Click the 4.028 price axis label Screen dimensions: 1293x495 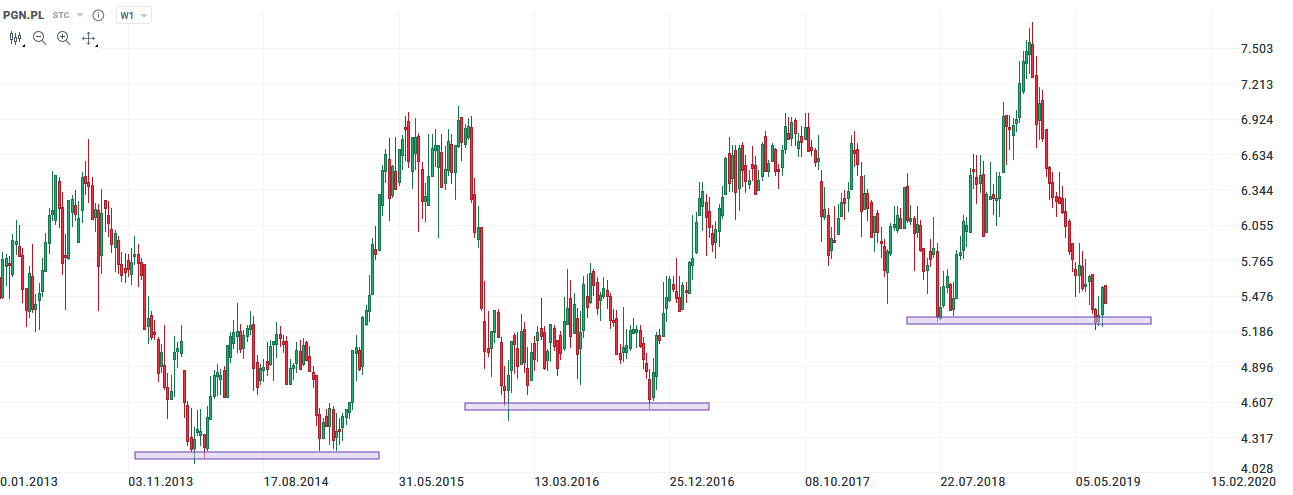point(1256,468)
